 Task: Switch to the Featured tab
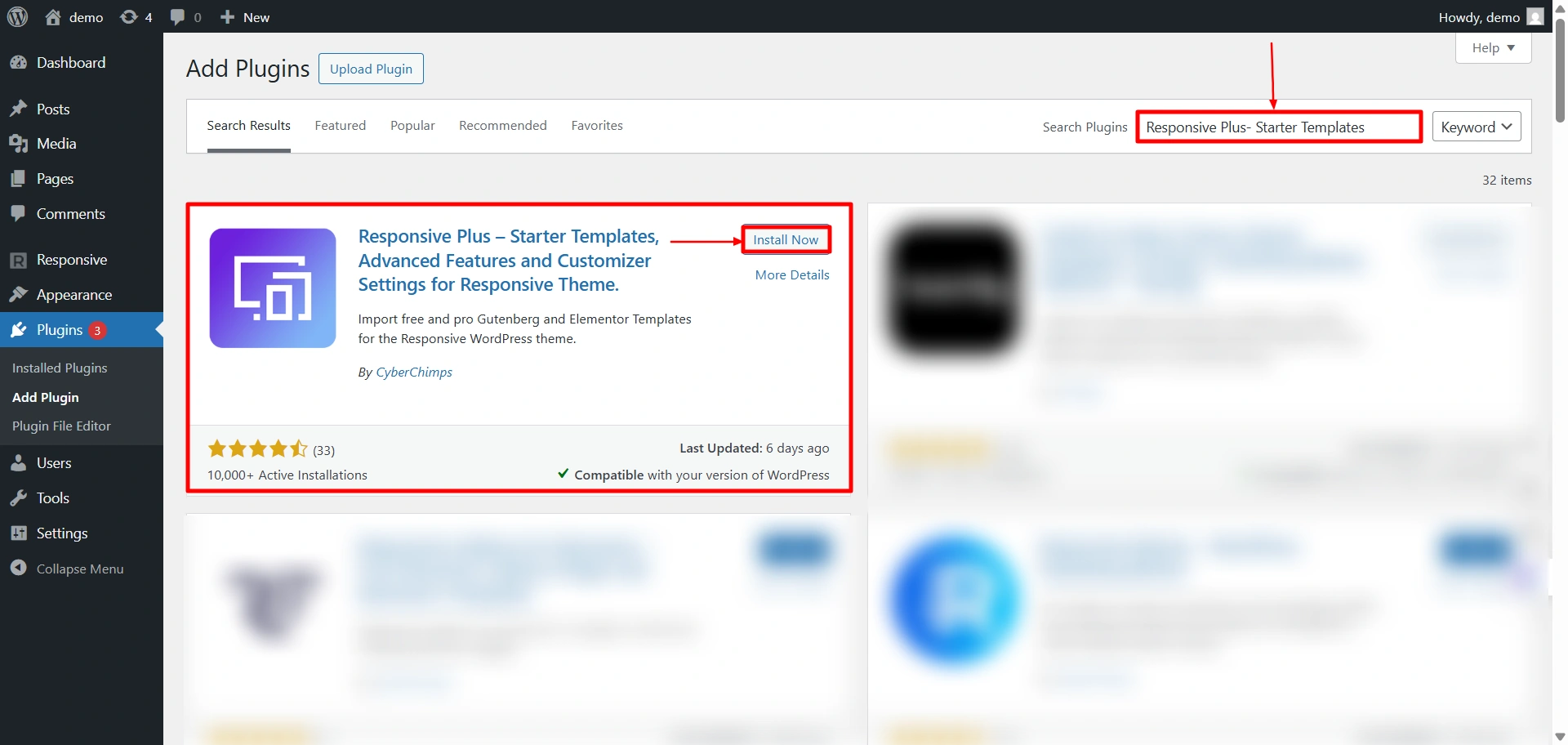341,126
